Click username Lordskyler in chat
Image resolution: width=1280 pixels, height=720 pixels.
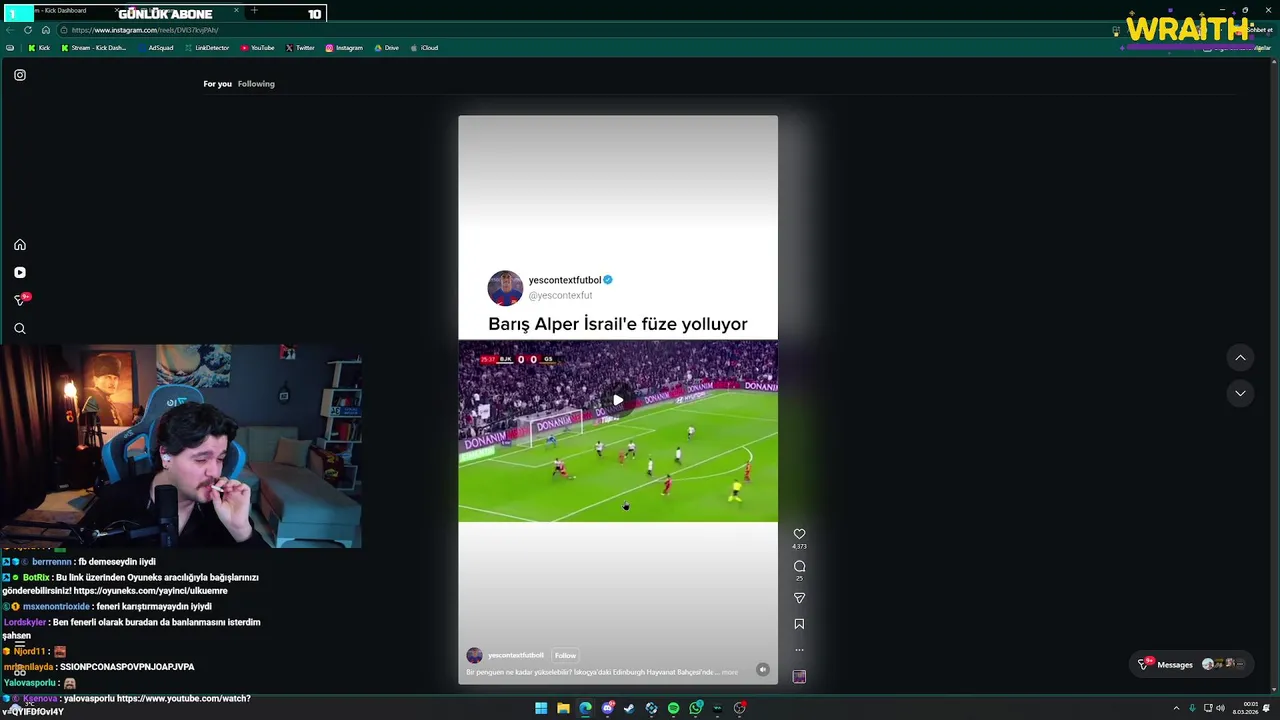(25, 622)
